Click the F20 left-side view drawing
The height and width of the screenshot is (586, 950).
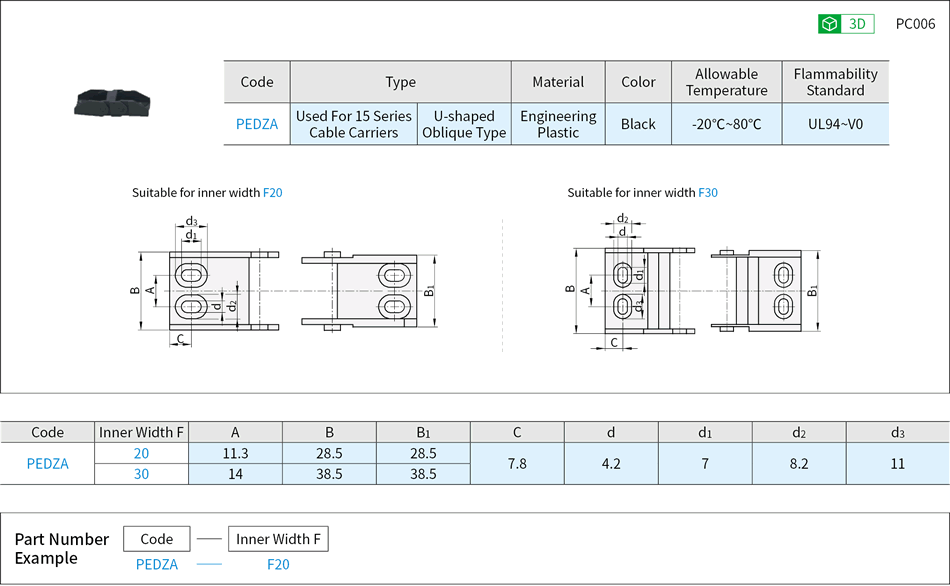[207, 290]
